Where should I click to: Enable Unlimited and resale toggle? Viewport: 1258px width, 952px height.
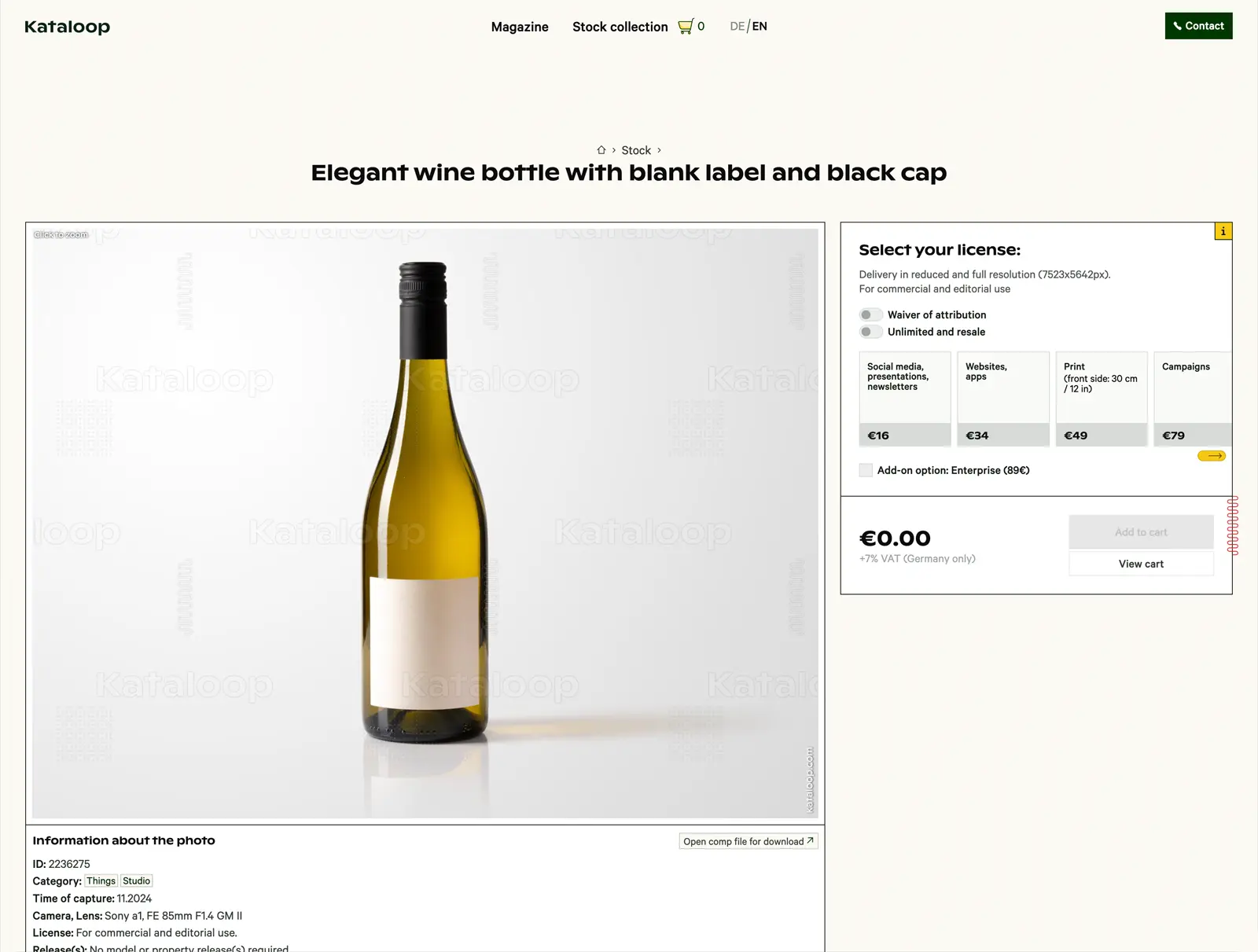point(870,332)
